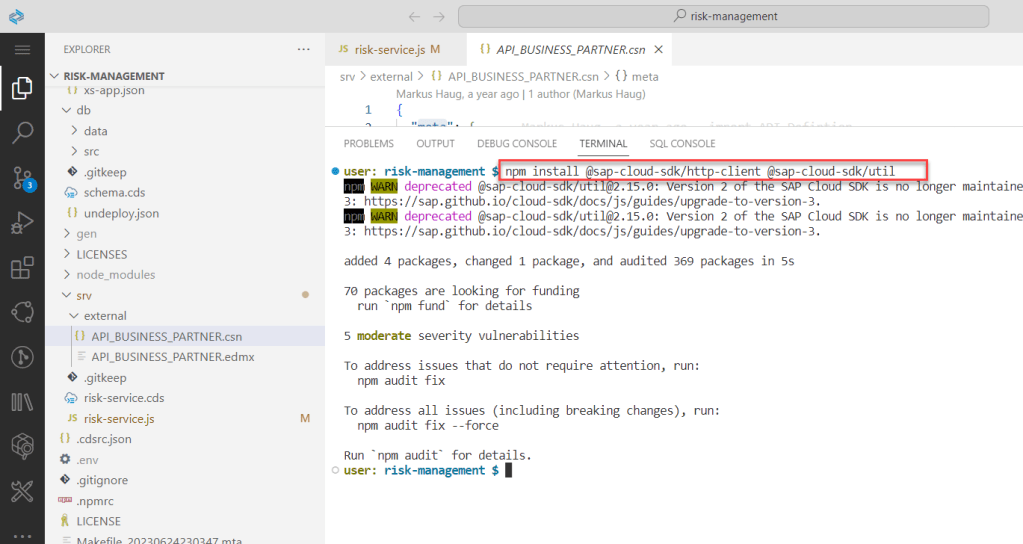Open the SQL CONSOLE tab
This screenshot has height=544, width=1023.
pos(682,144)
